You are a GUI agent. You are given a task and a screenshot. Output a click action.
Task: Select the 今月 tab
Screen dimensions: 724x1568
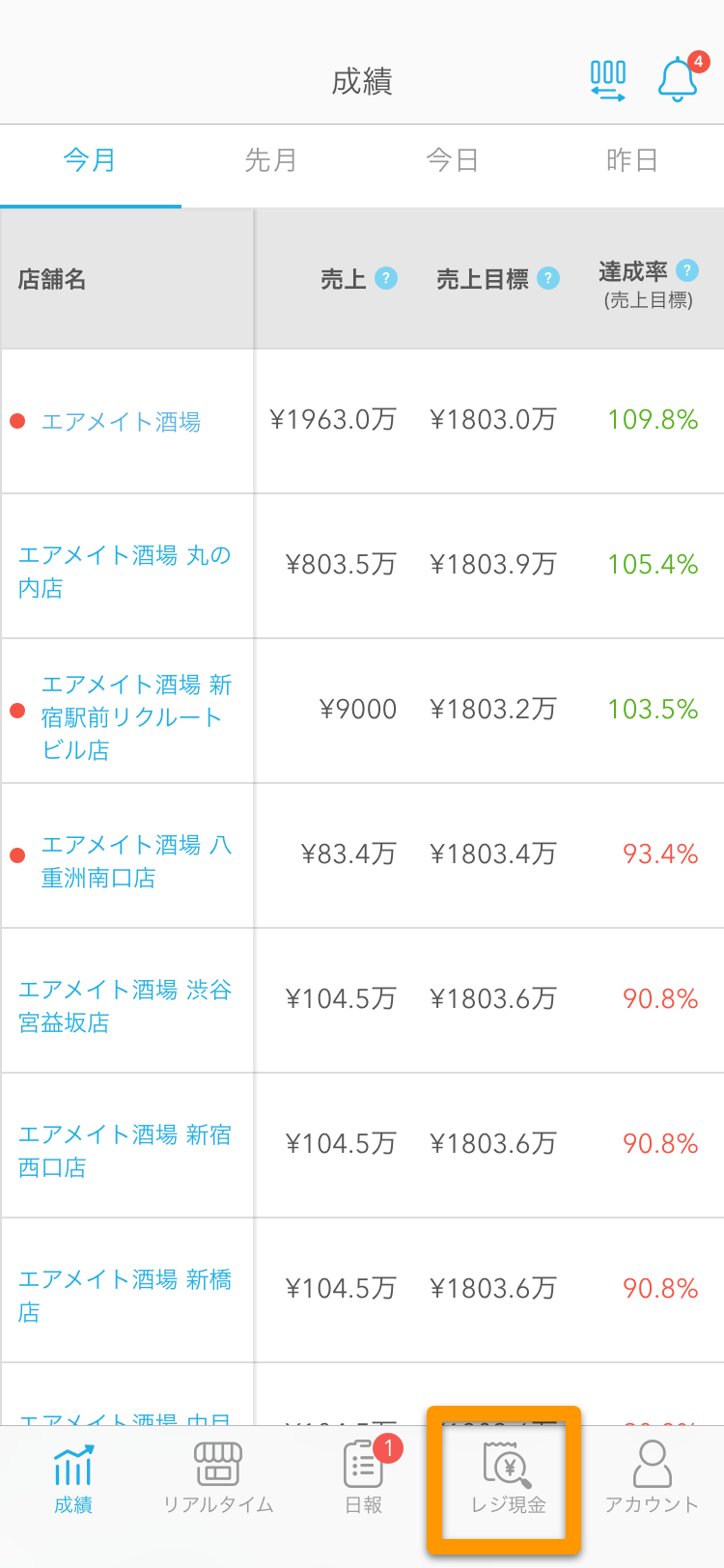[x=91, y=160]
